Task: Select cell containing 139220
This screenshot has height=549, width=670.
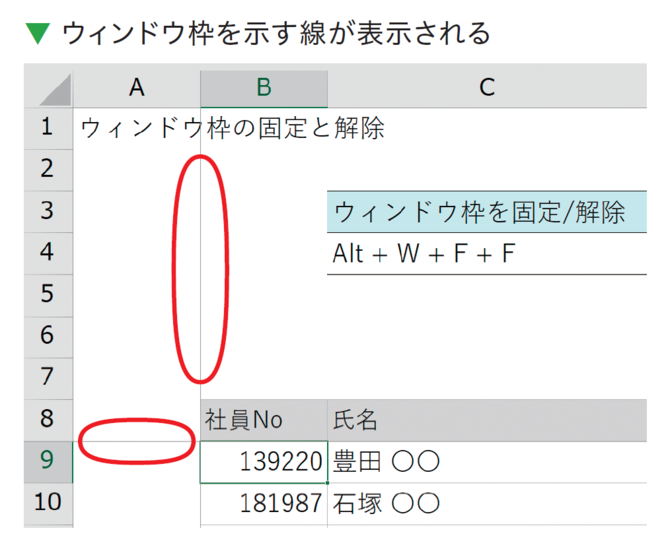Action: click(264, 462)
